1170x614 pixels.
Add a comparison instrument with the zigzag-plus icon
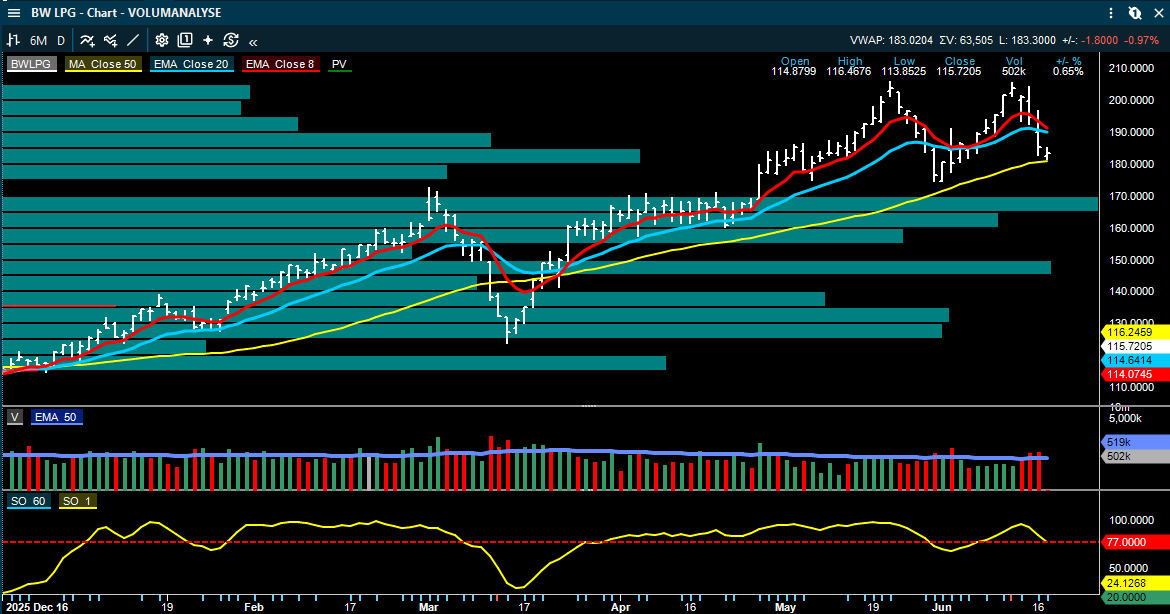point(110,40)
